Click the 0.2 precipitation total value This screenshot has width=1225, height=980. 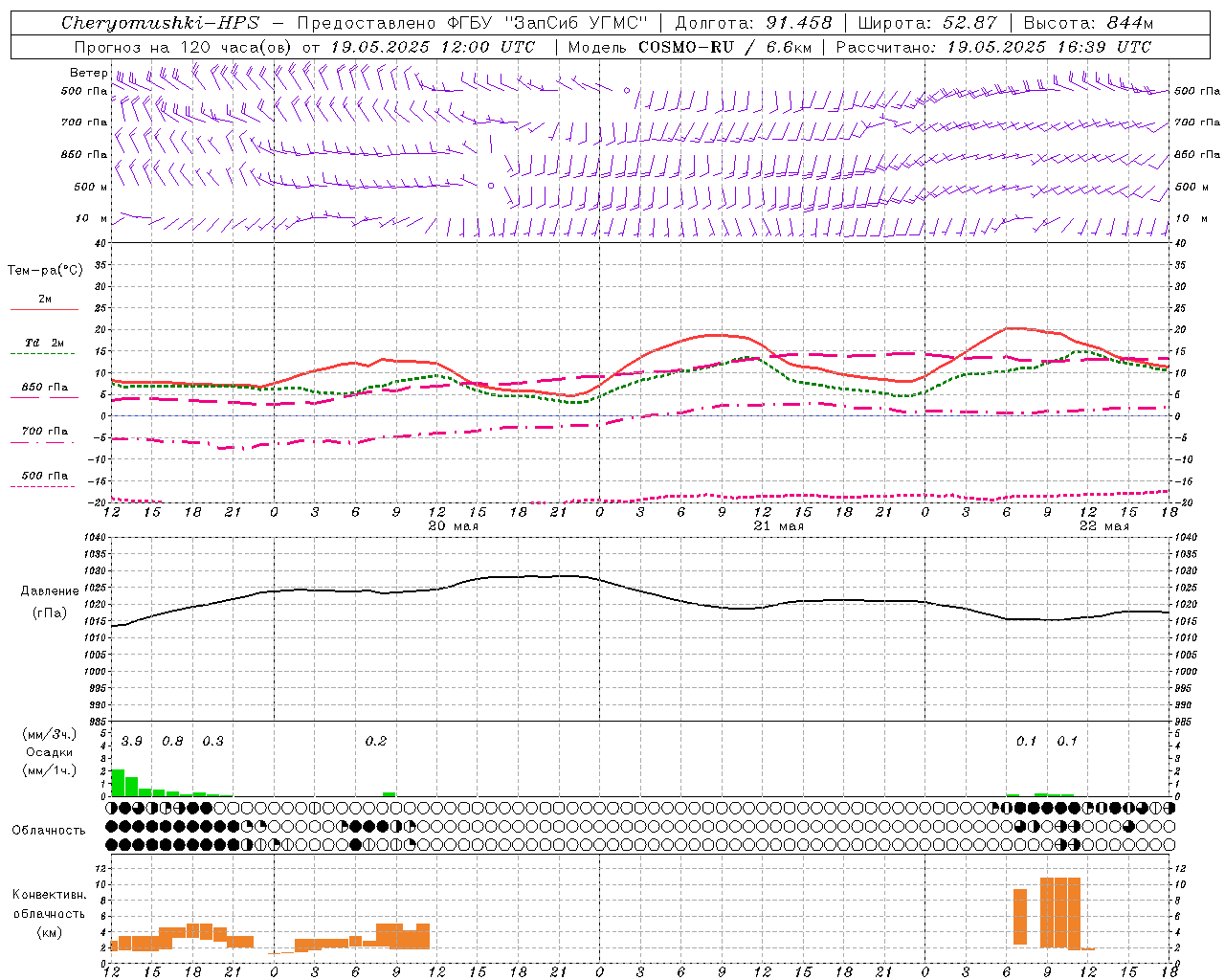376,742
